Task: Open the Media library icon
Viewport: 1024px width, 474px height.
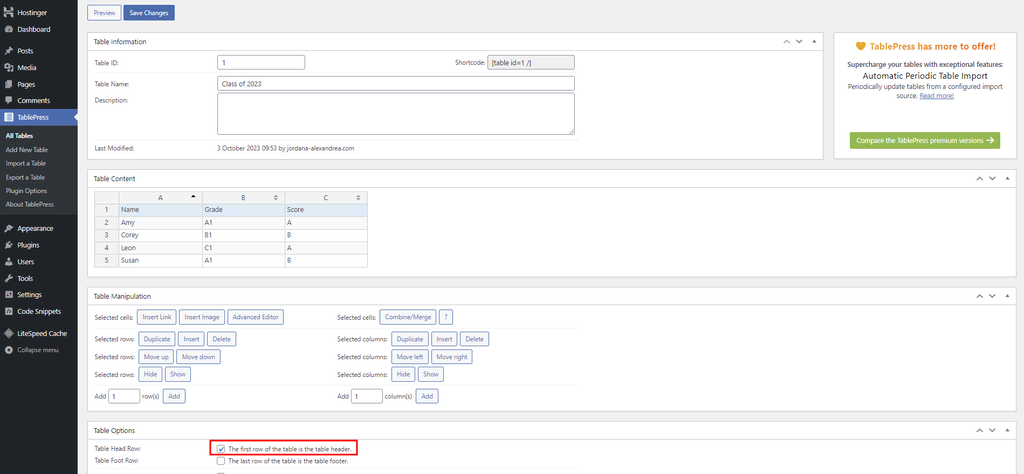Action: (8, 68)
